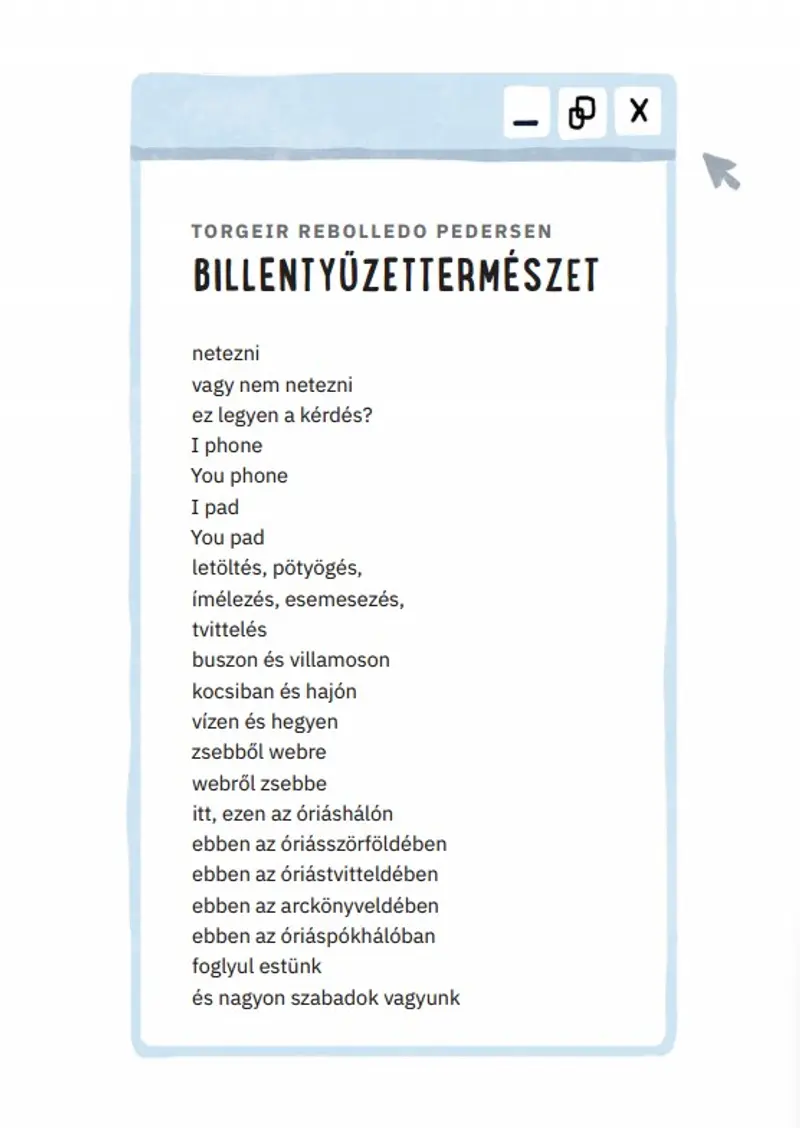Click the line "vagy nem netezni"
Screen dimensions: 800x1128
pos(272,384)
